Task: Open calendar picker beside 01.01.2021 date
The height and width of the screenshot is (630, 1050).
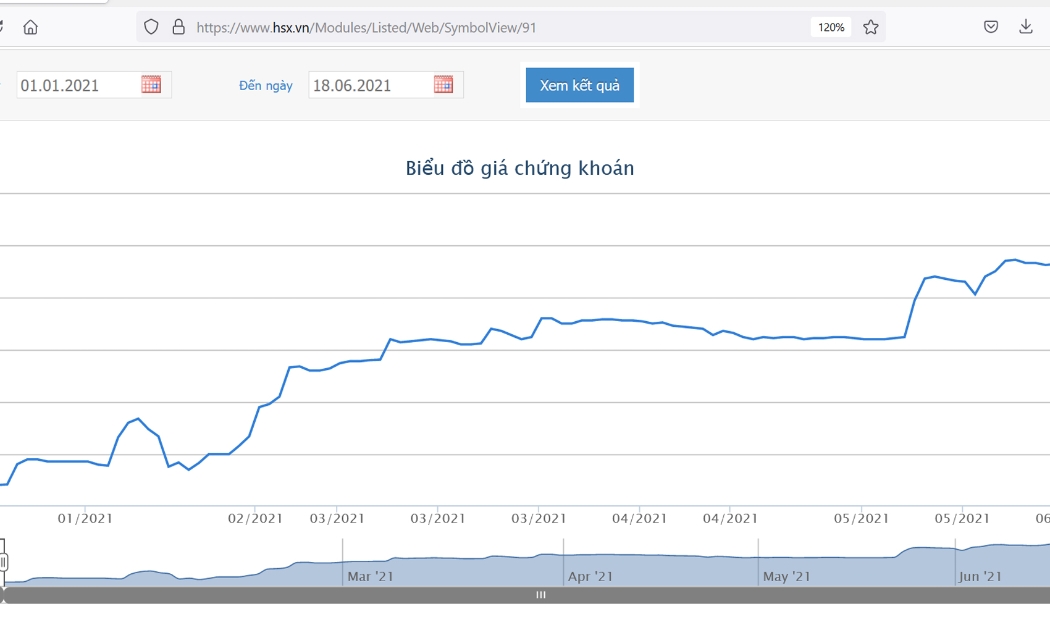Action: [x=151, y=84]
